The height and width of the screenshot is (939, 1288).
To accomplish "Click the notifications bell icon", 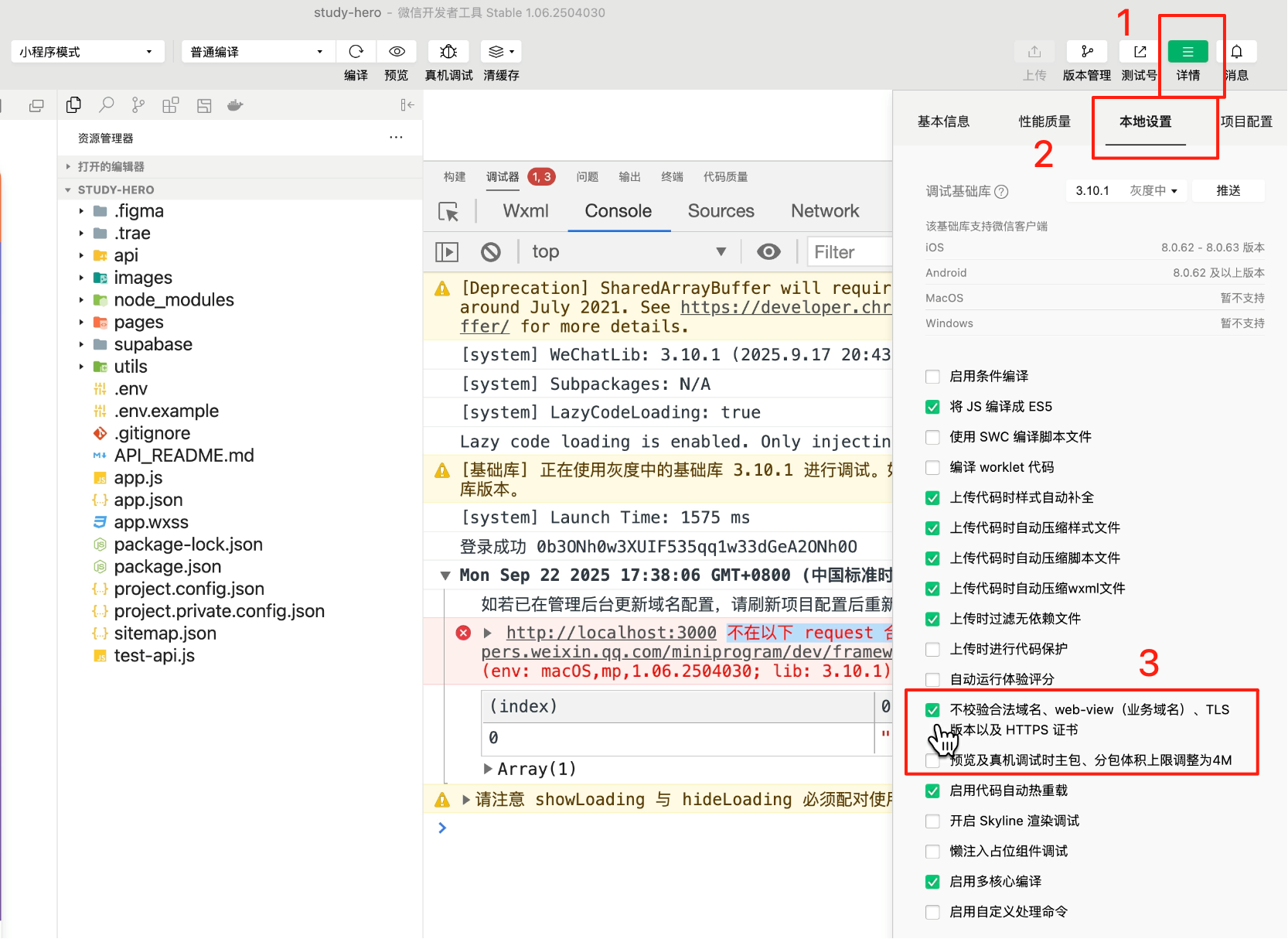I will point(1236,52).
